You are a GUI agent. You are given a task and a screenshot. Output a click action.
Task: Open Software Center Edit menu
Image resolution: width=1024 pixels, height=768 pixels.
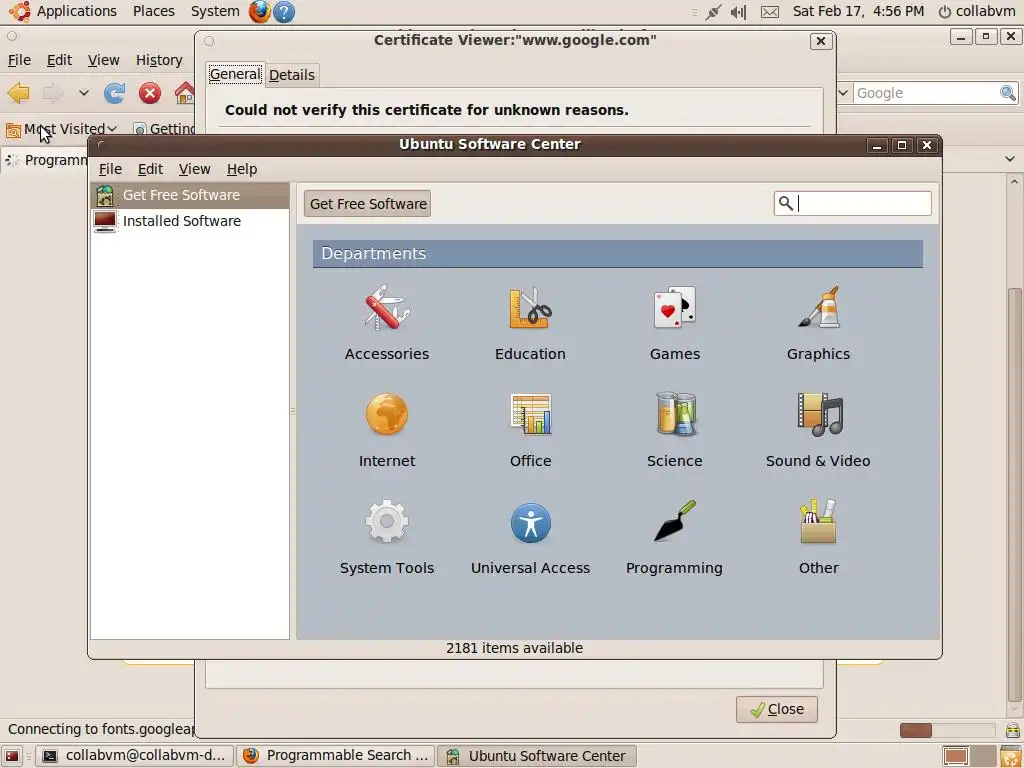point(150,169)
